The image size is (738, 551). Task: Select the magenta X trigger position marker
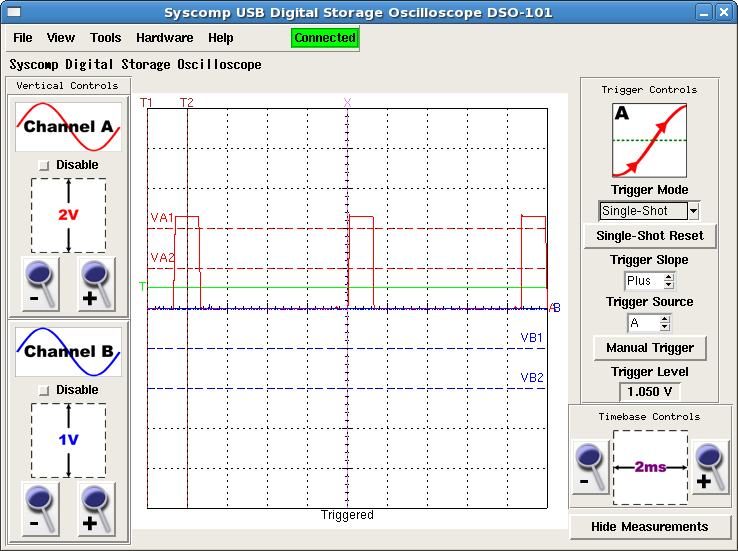[347, 103]
